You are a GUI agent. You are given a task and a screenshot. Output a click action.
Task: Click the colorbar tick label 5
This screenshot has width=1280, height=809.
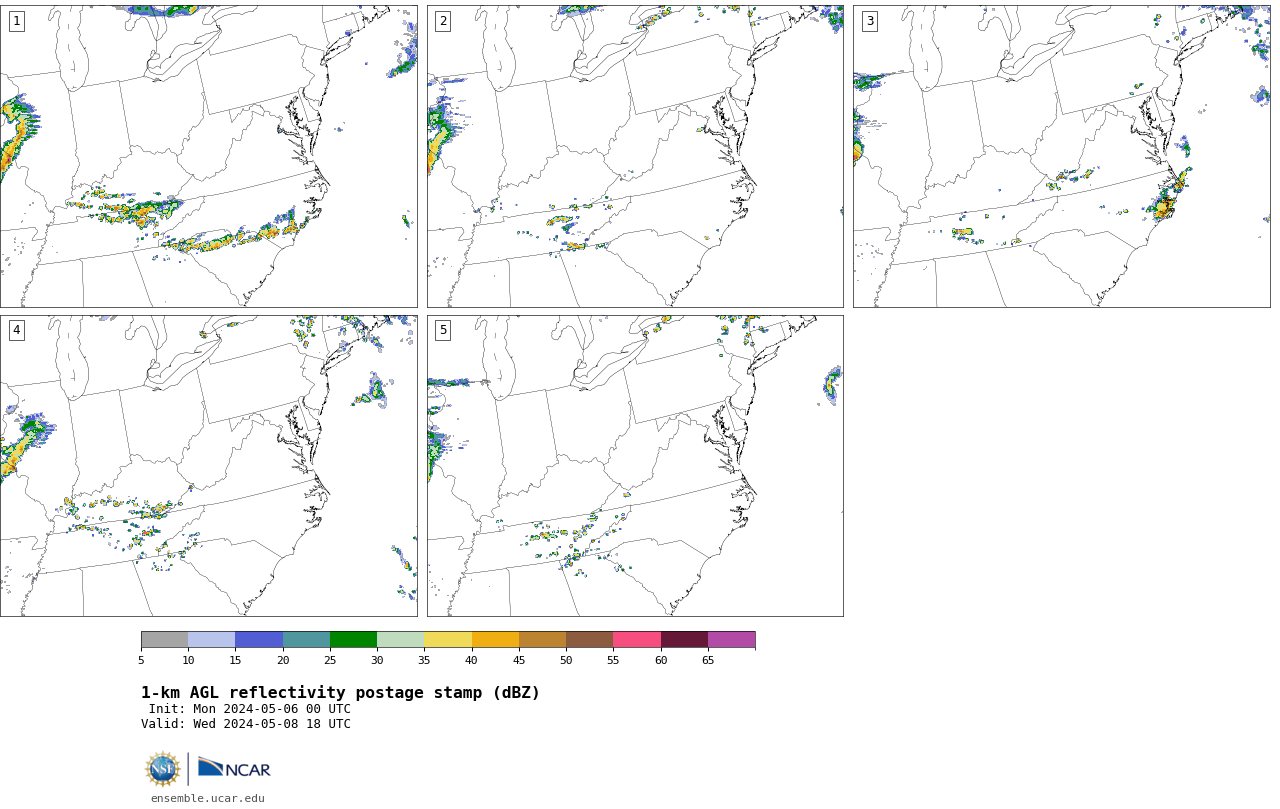click(x=141, y=660)
